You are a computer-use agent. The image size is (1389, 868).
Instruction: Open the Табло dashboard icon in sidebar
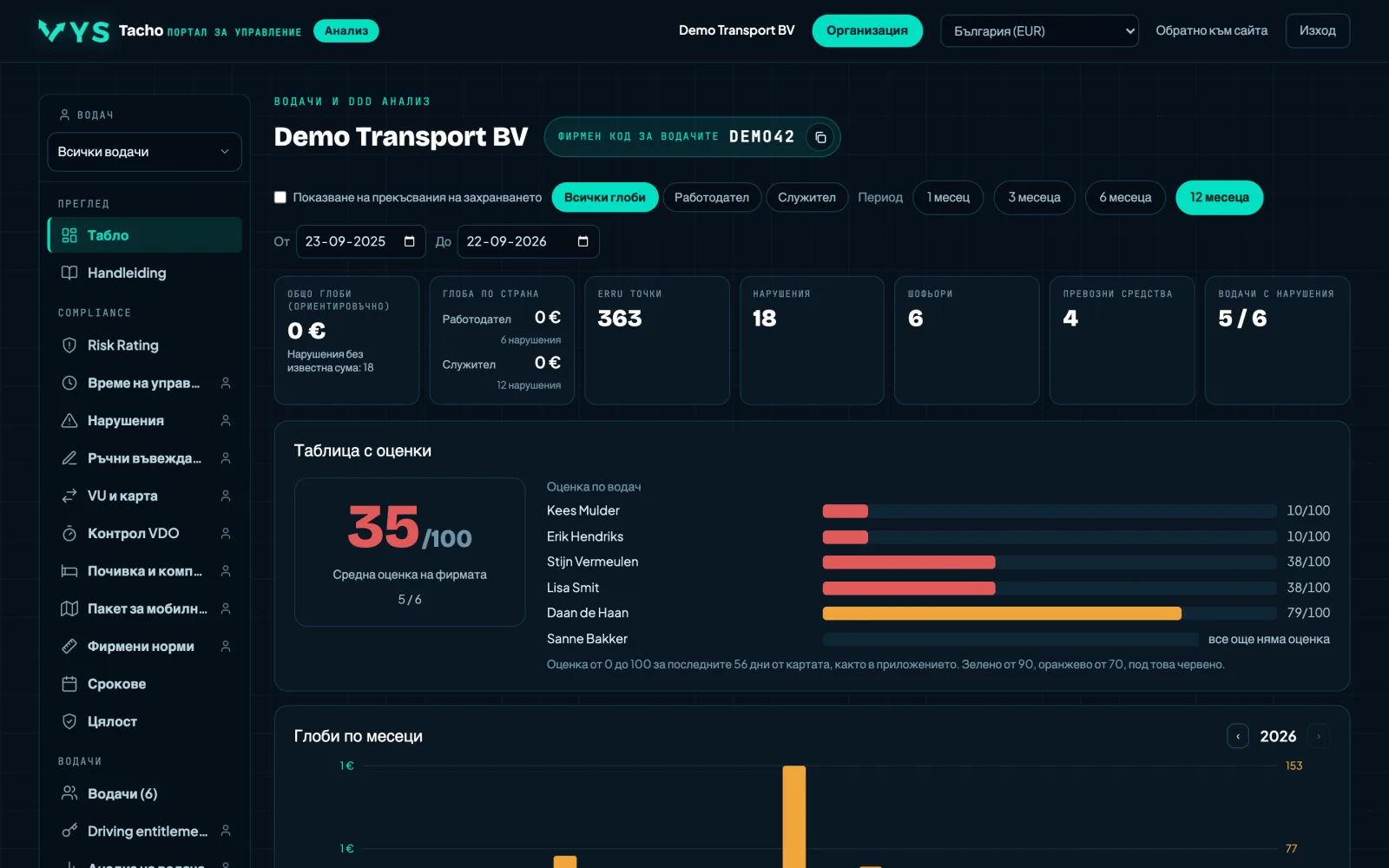click(69, 235)
